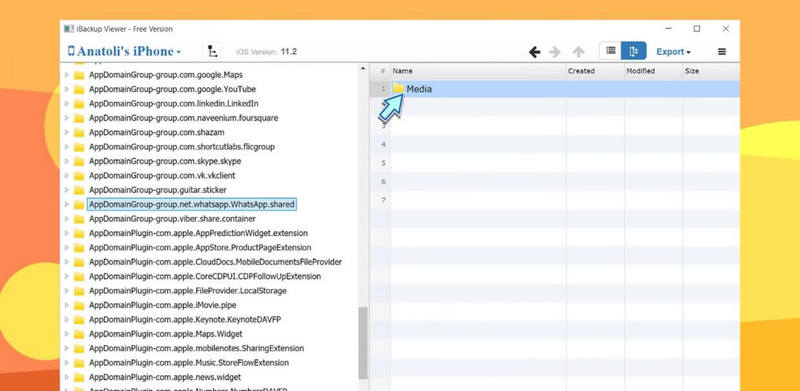Click the tree scrollbar up arrow

tap(363, 68)
